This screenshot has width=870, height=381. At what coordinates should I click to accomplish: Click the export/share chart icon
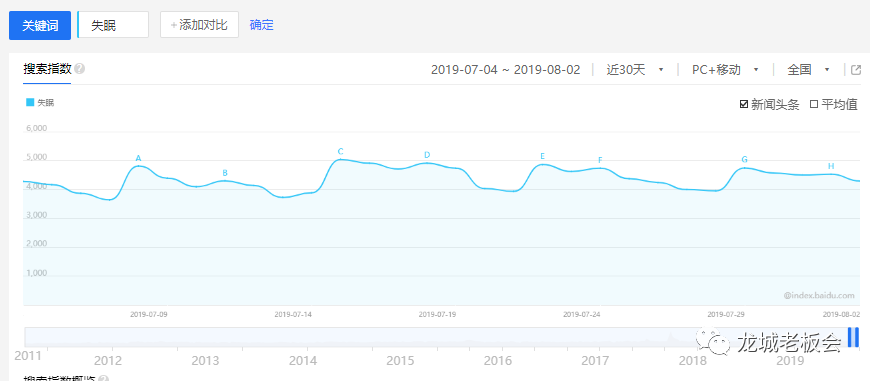coord(856,70)
